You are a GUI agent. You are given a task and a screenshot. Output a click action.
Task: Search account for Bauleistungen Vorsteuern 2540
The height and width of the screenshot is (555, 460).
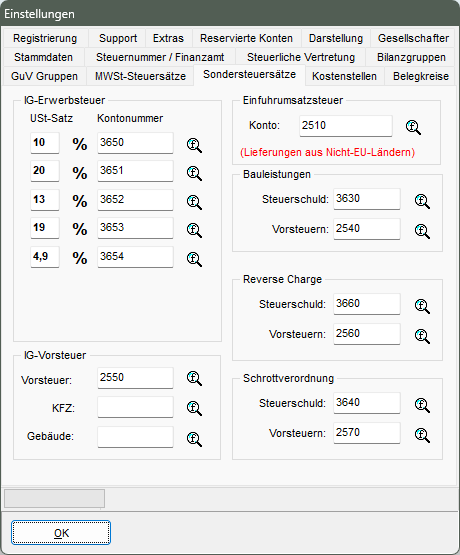[422, 231]
